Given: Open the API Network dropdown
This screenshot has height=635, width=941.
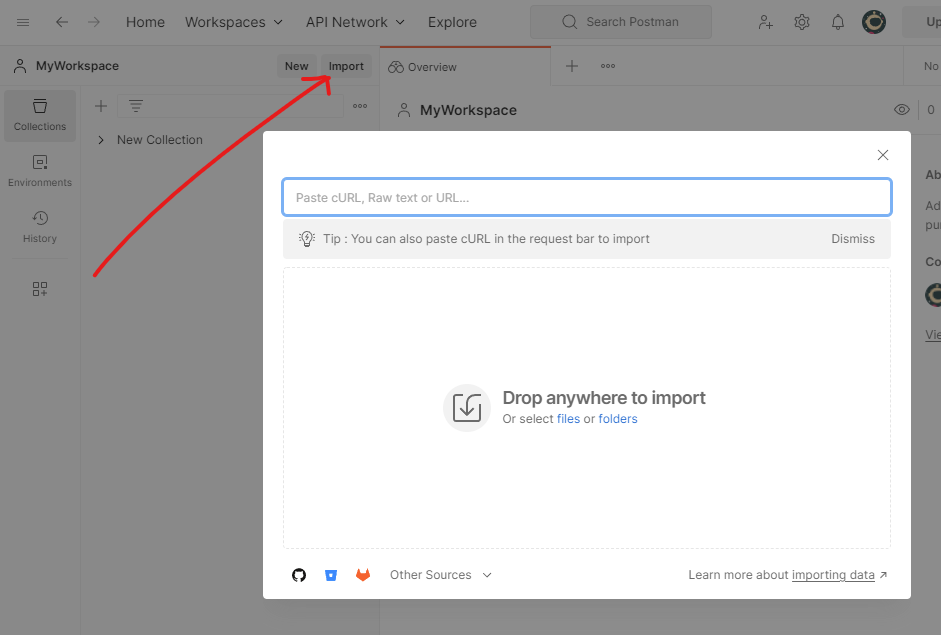Looking at the screenshot, I should [x=355, y=22].
